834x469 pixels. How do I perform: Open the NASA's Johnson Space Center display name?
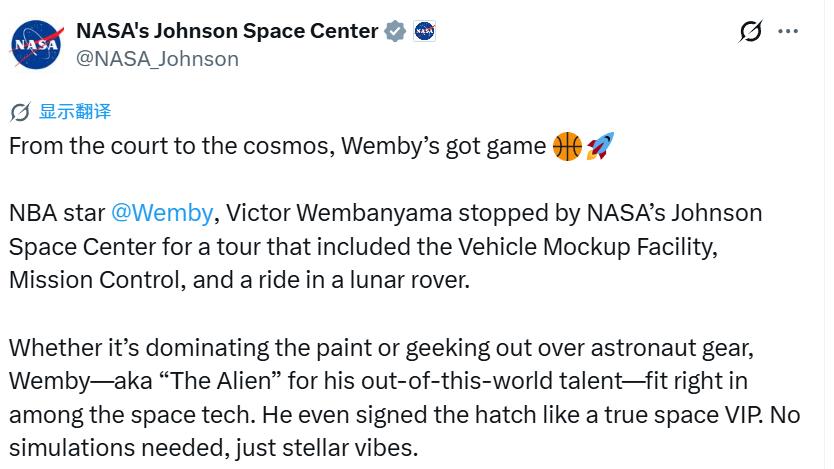click(x=227, y=31)
